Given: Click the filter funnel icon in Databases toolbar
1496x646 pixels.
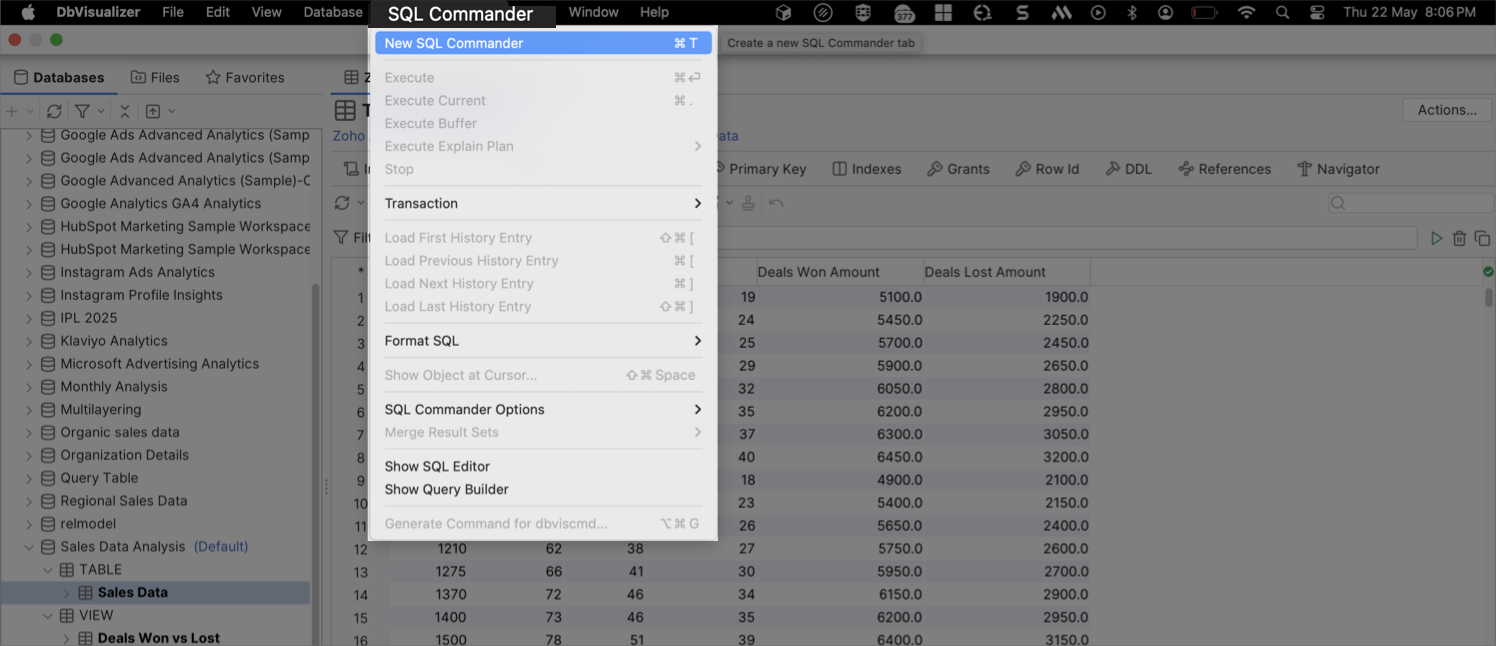Looking at the screenshot, I should 83,111.
